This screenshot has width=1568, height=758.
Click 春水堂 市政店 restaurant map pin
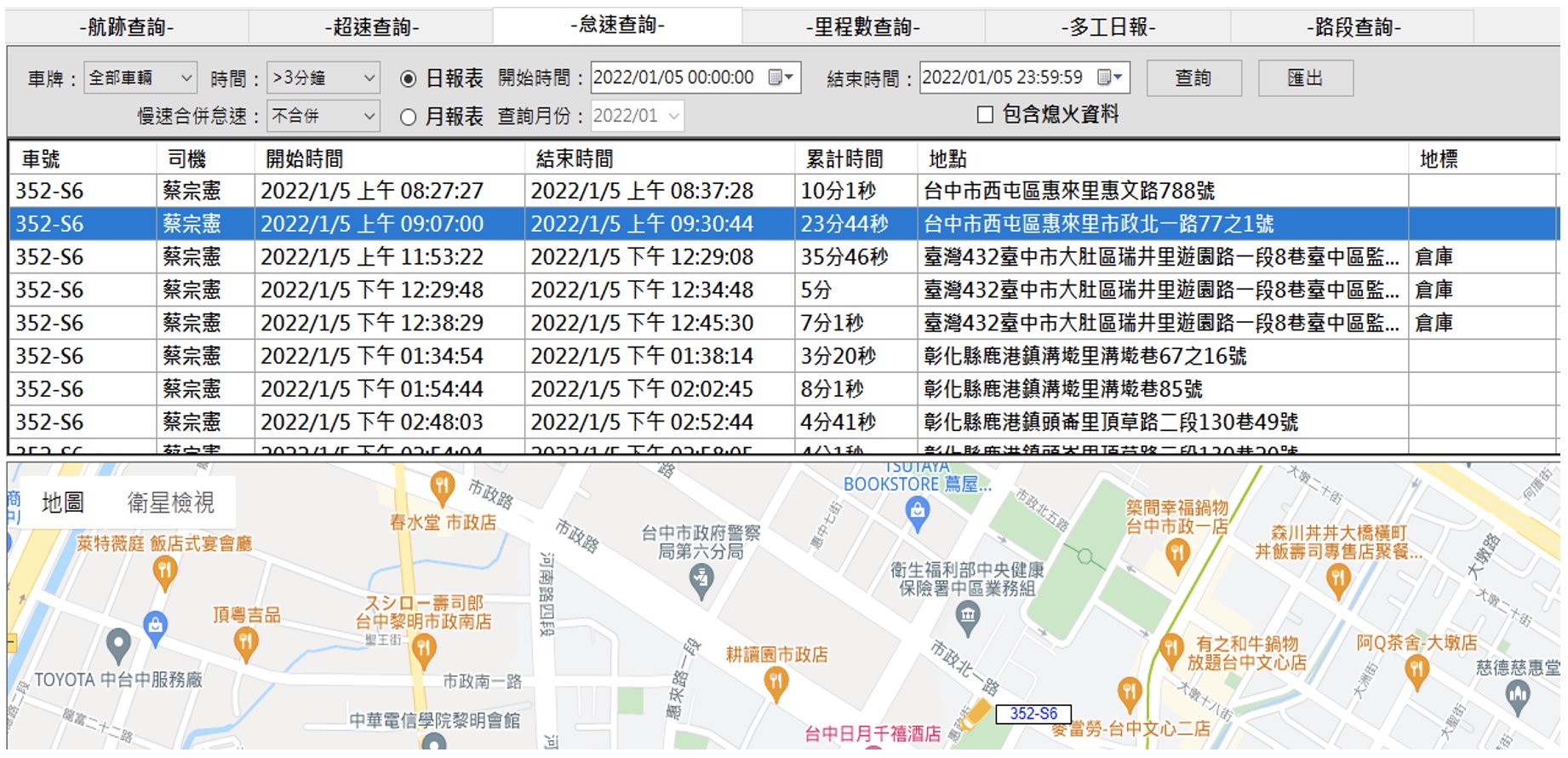click(x=442, y=488)
